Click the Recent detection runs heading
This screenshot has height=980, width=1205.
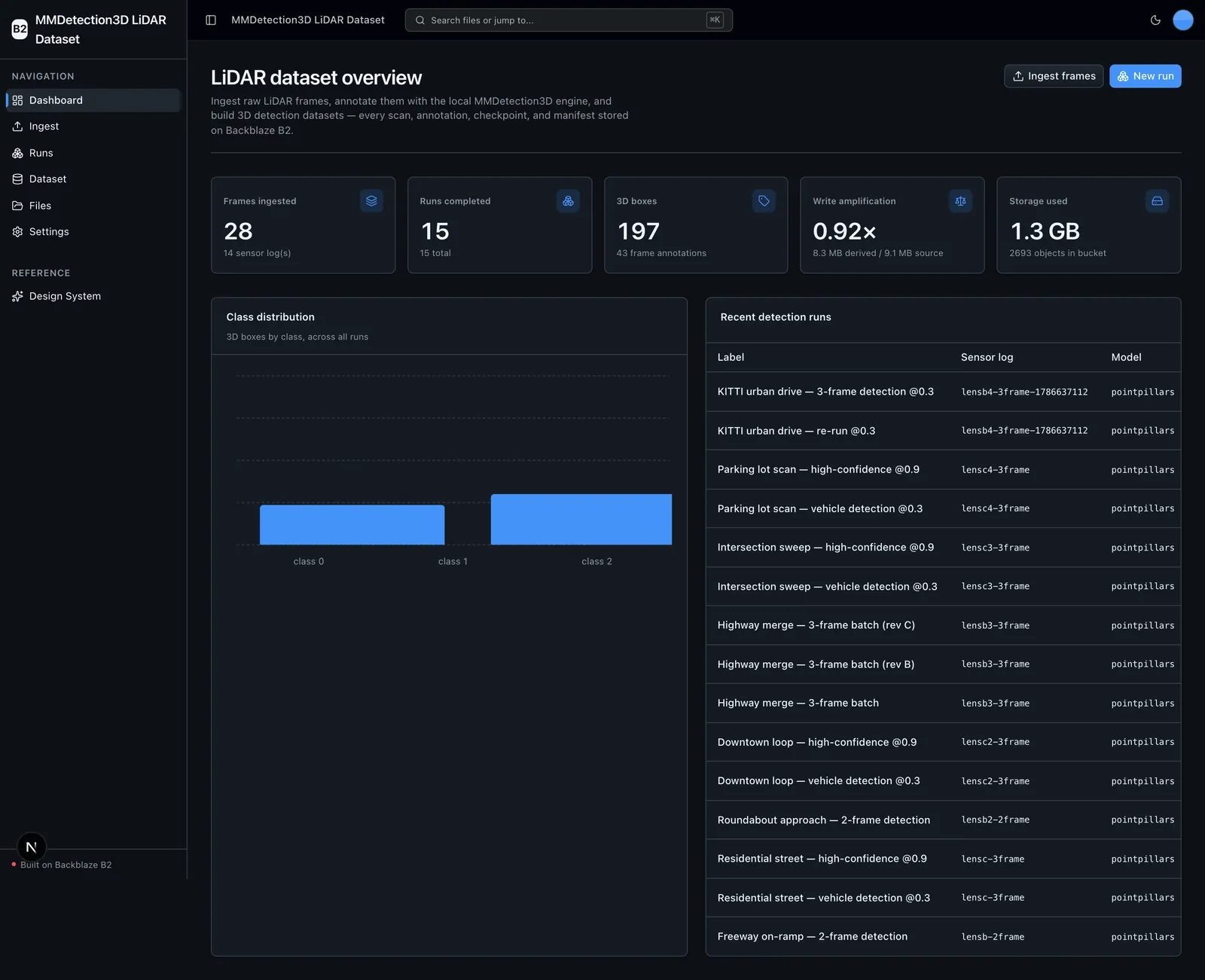[x=776, y=317]
